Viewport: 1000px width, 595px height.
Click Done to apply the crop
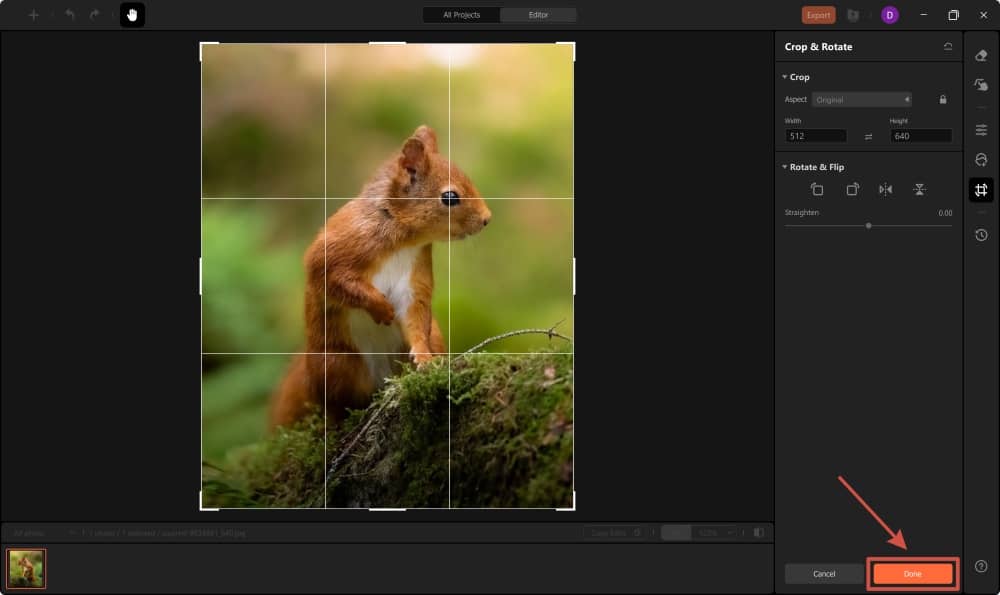(x=914, y=573)
